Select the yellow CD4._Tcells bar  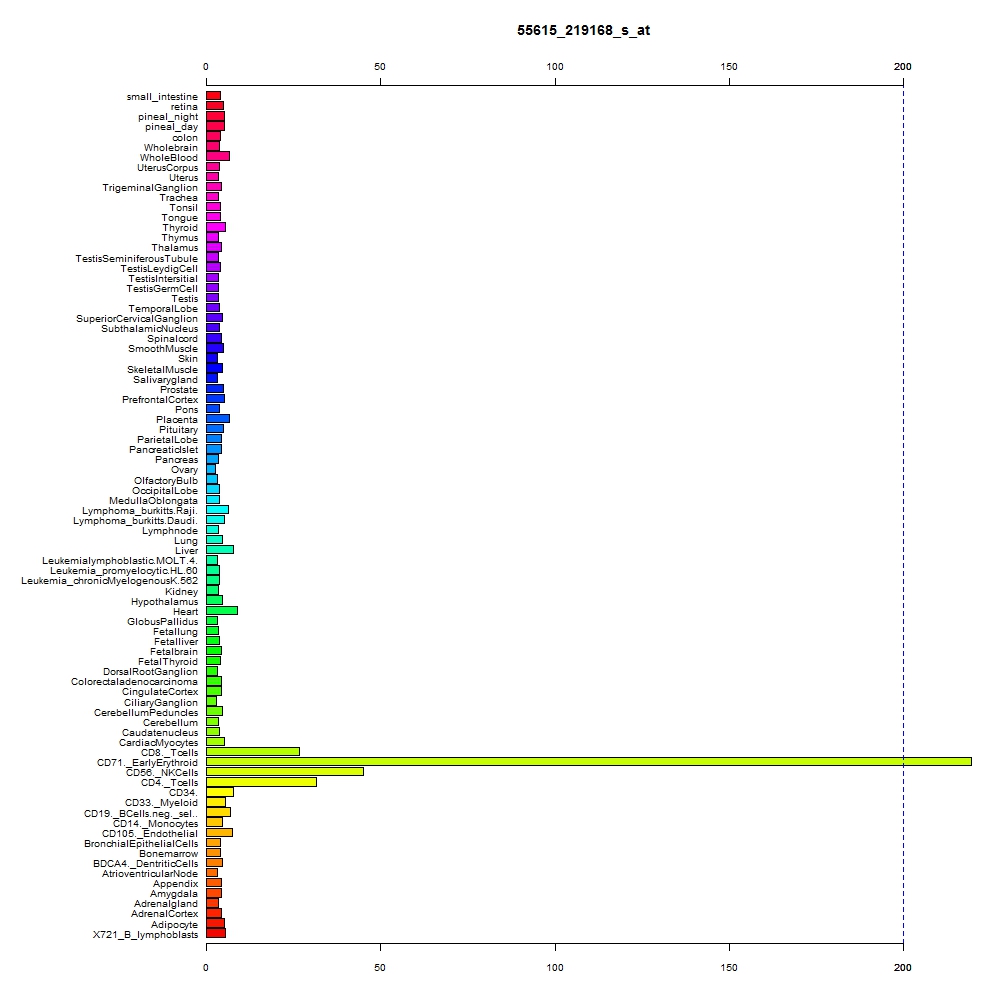point(261,782)
